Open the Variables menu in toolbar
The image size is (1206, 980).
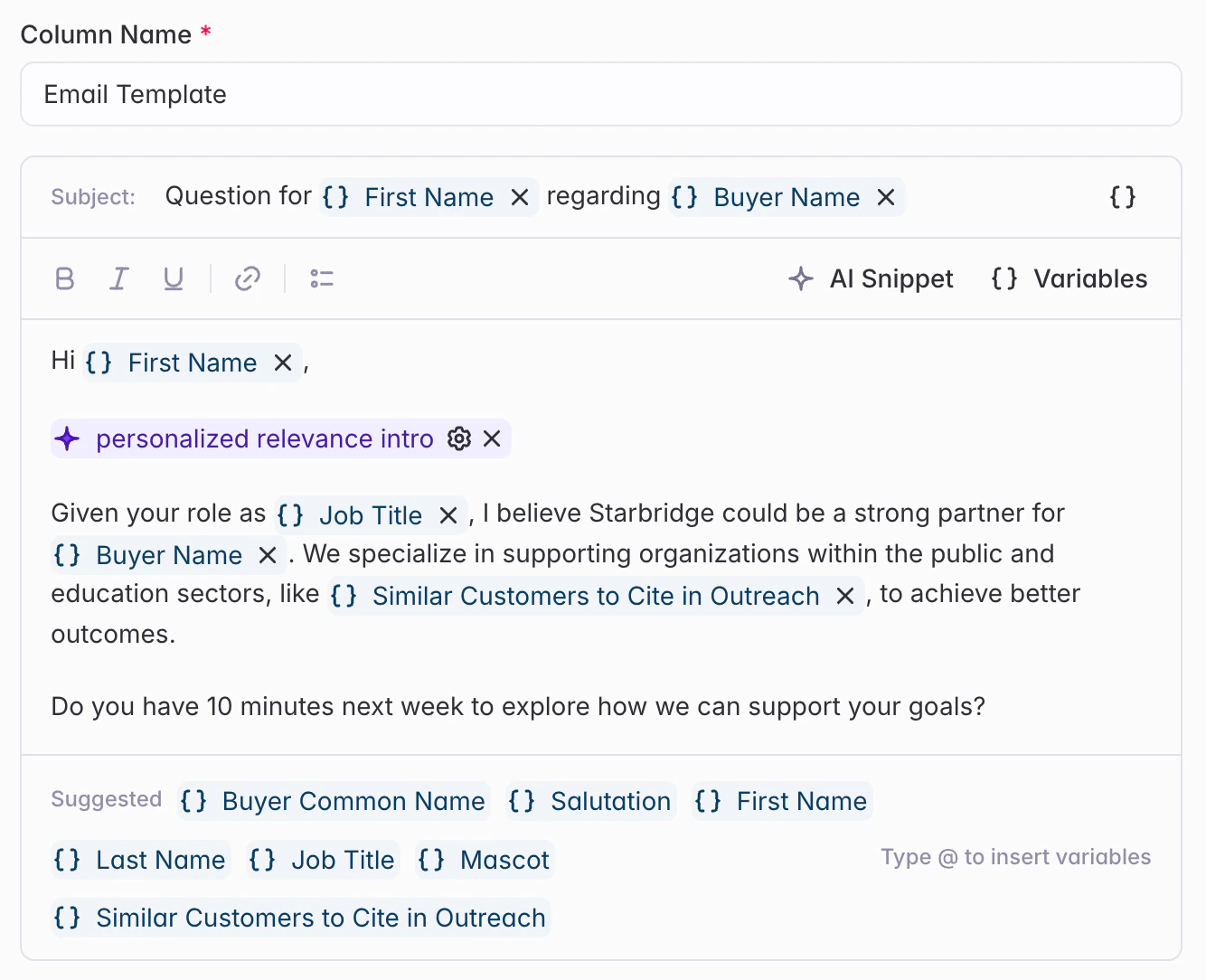1069,278
